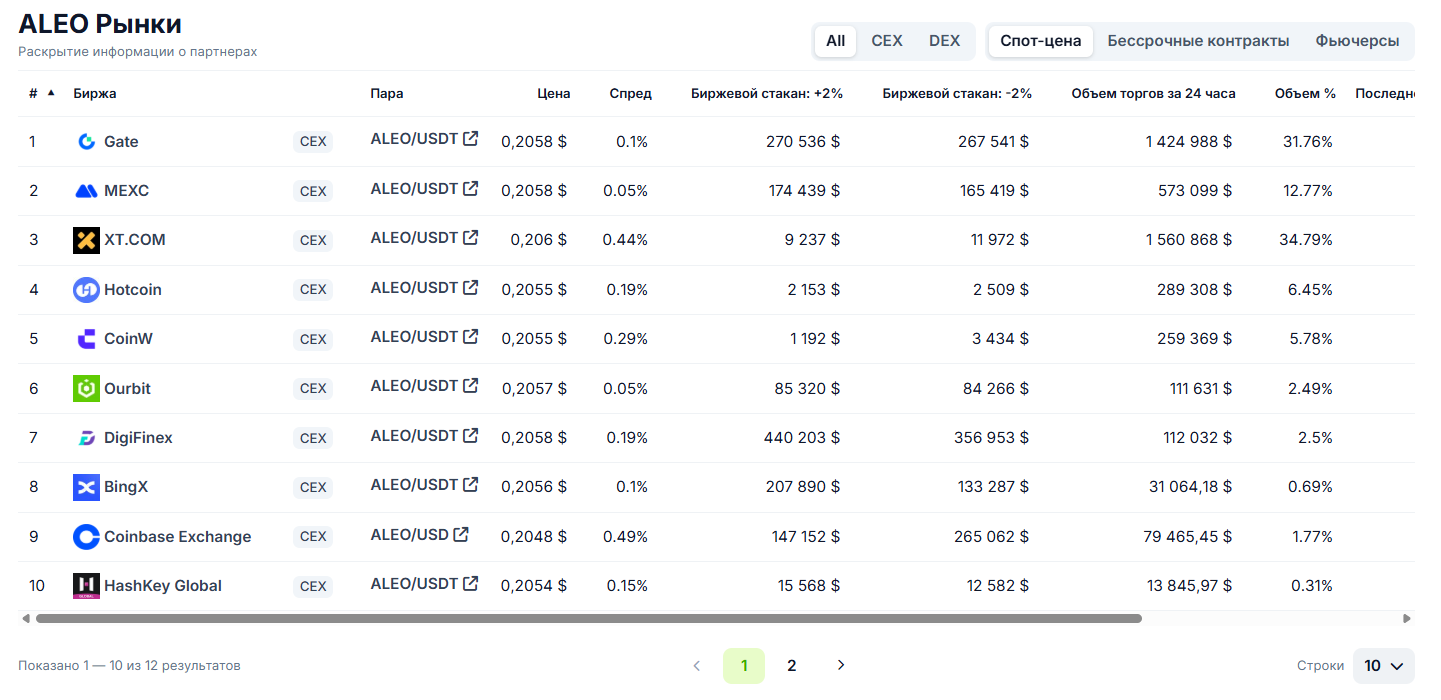1441x700 pixels.
Task: Sort by Биржевой стакан: +2% header
Action: pos(767,93)
